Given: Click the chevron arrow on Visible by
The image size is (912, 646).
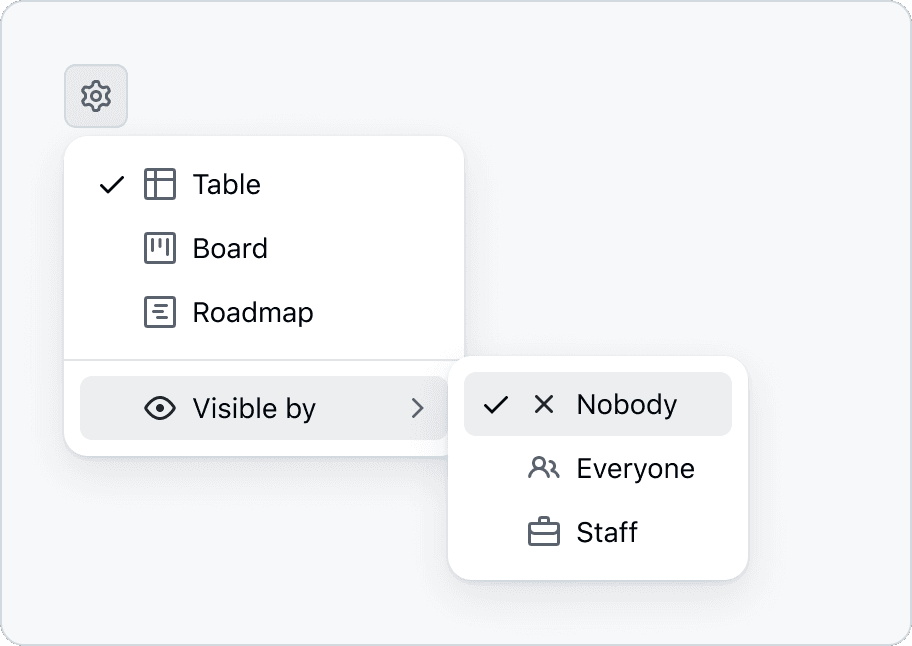Looking at the screenshot, I should point(418,408).
